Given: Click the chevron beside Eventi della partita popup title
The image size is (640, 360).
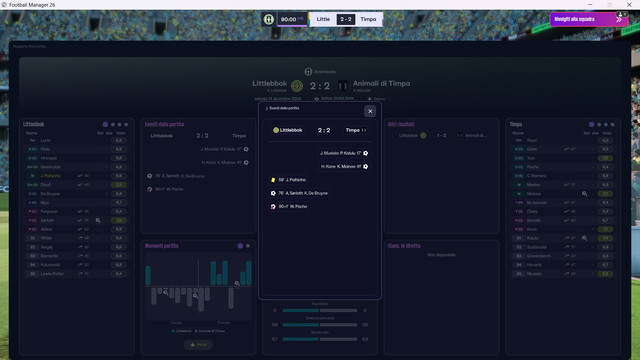Looking at the screenshot, I should click(x=267, y=109).
